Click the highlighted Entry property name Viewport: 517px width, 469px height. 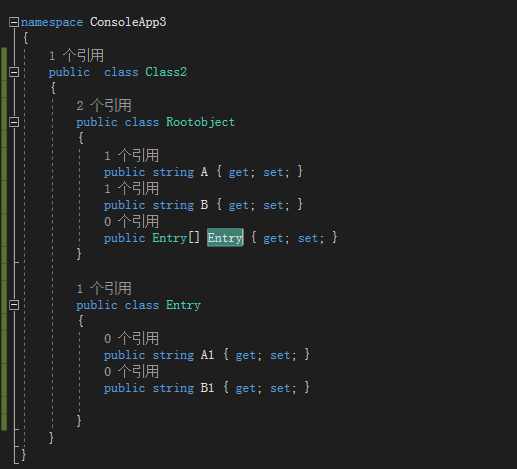tap(225, 238)
